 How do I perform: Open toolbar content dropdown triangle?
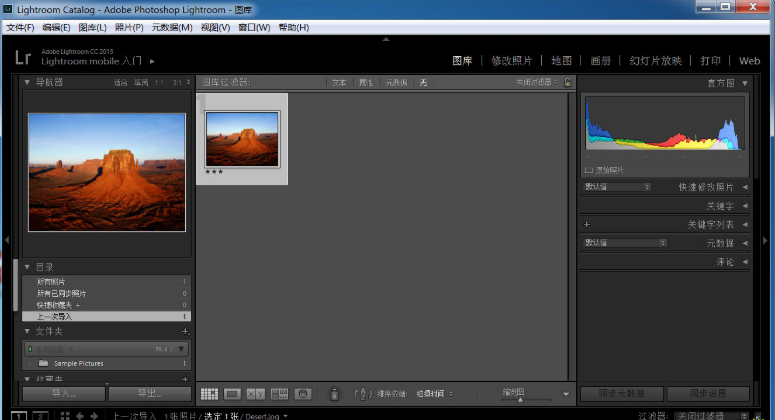pos(566,394)
